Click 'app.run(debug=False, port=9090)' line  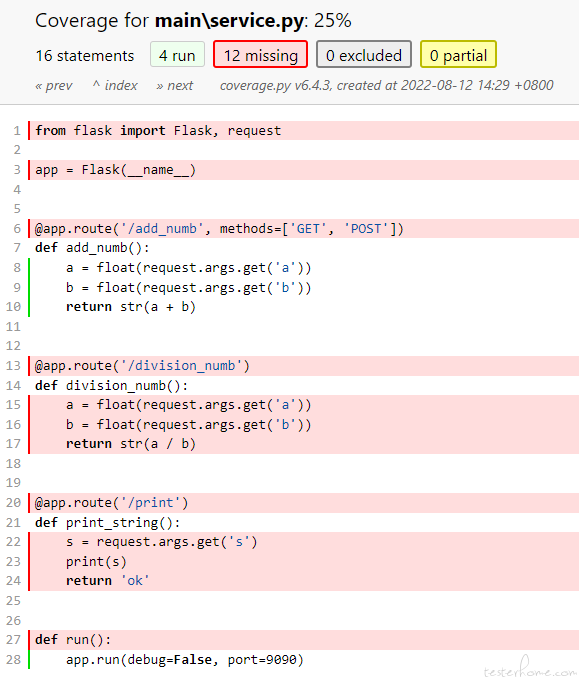pyautogui.click(x=304, y=659)
